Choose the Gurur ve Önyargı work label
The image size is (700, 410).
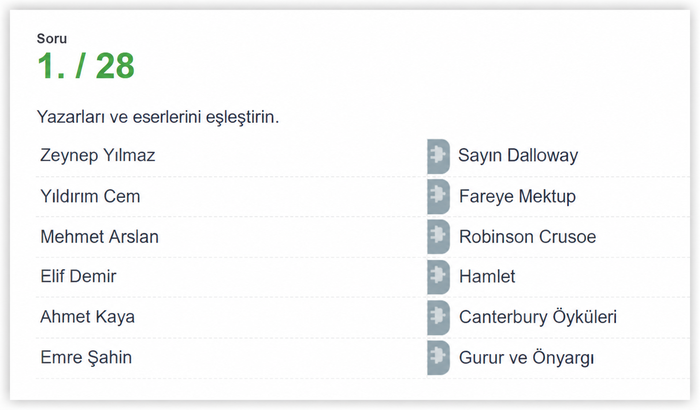click(x=526, y=358)
